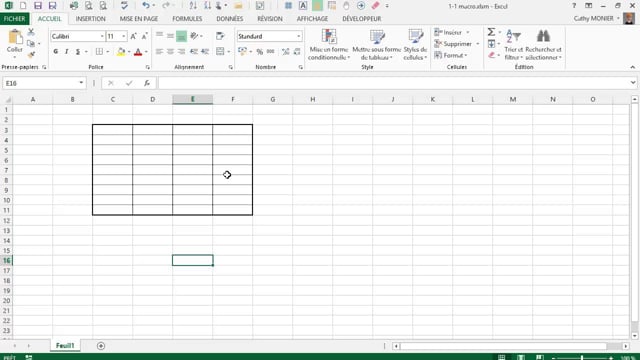Click the AutoSum sigma icon
This screenshot has width=640, height=360.
(491, 32)
